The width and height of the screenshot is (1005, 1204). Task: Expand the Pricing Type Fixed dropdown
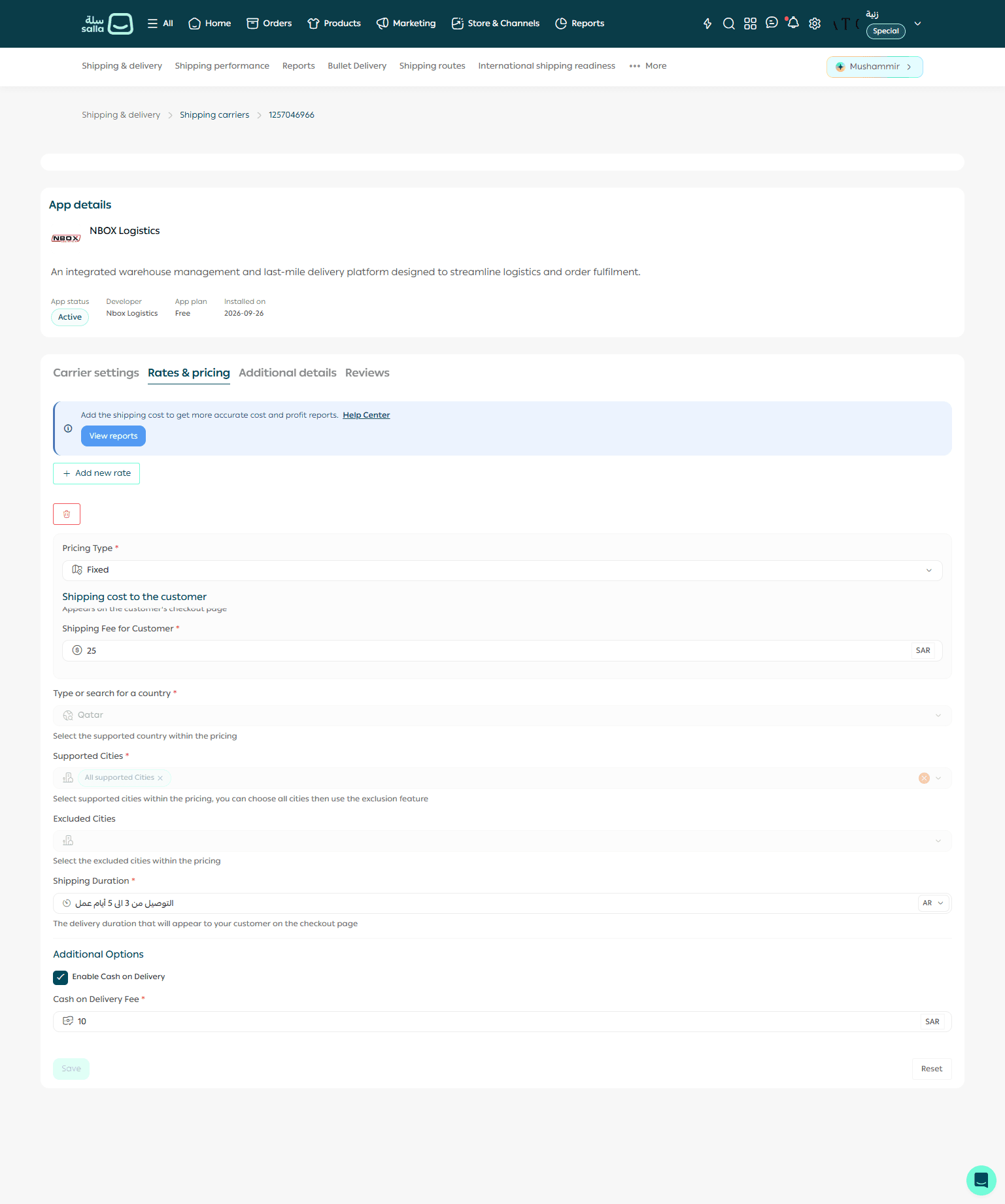click(502, 570)
